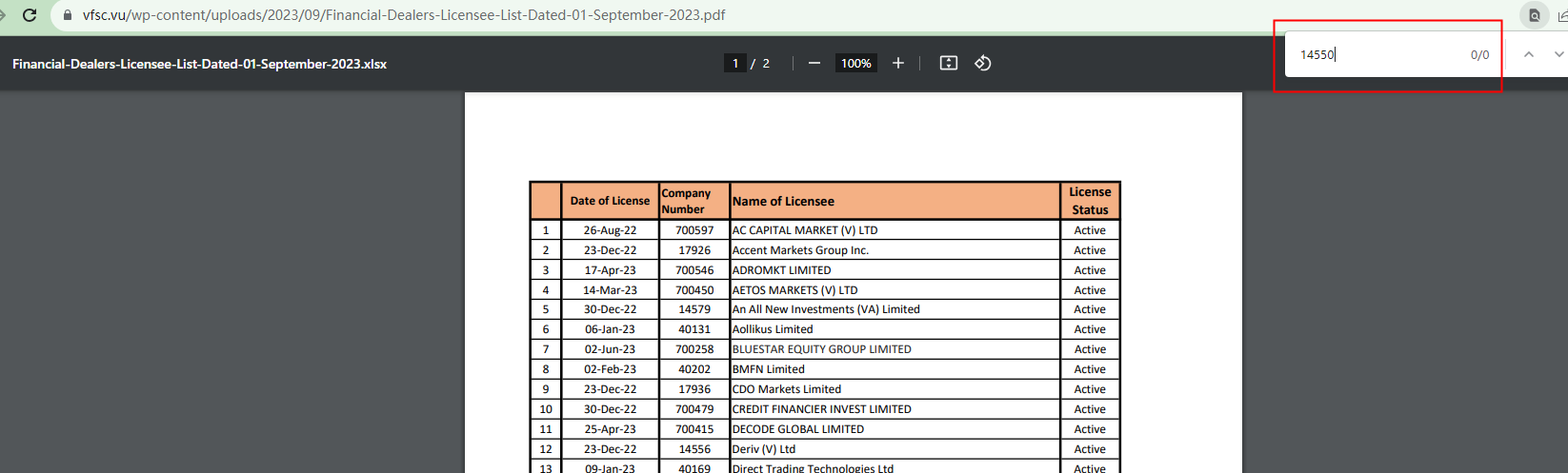
Task: Click 'AETOS MARKETS (V) LTD' cell
Action: coord(895,290)
